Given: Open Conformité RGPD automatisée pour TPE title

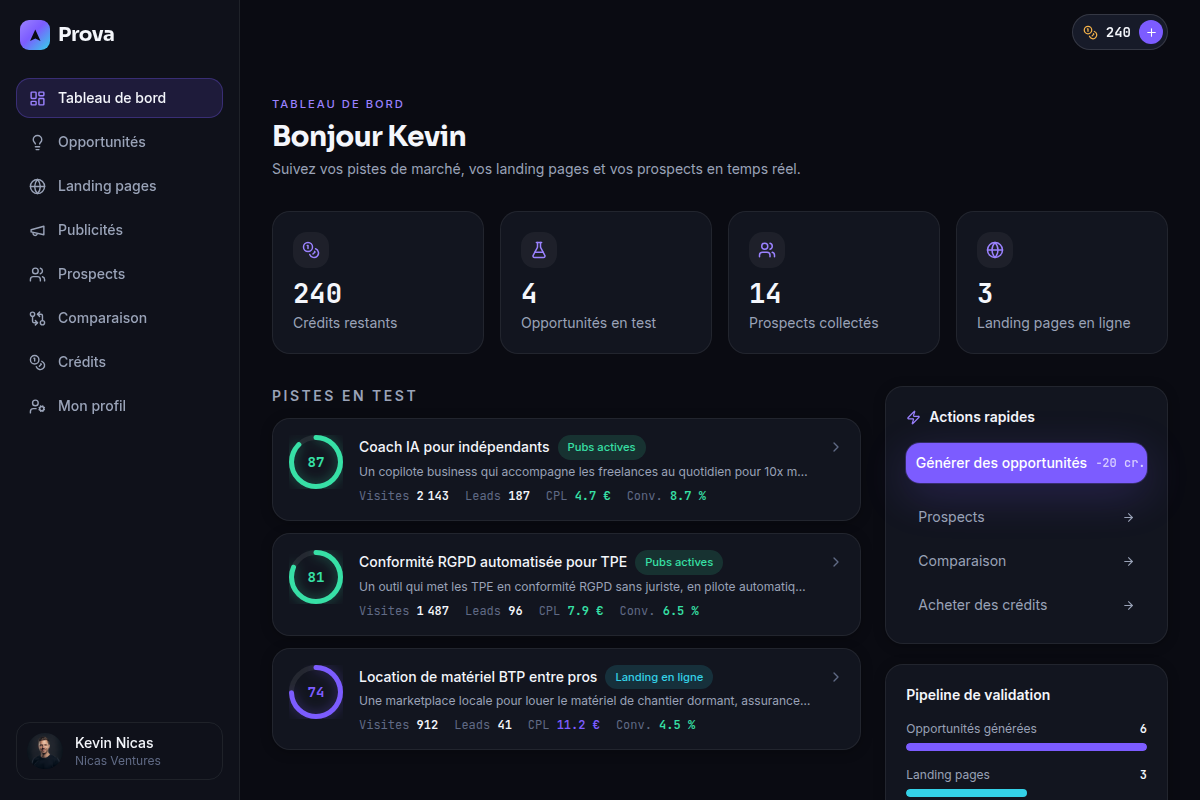Looking at the screenshot, I should 493,562.
